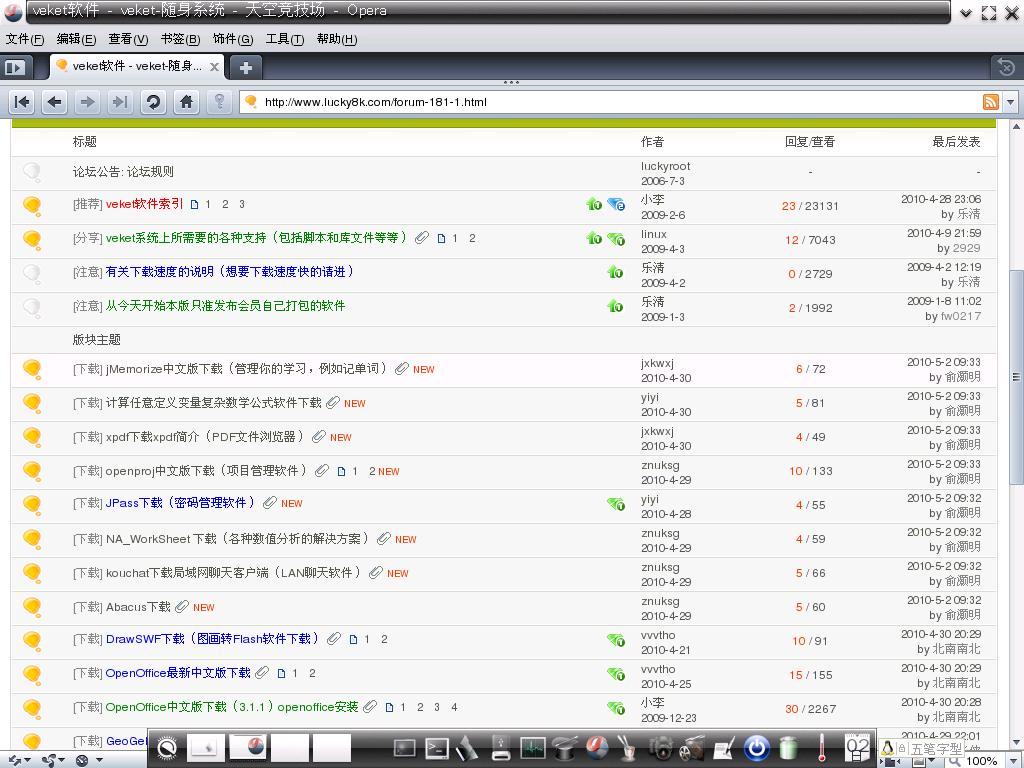This screenshot has height=768, width=1024.
Task: Close the veket软件 tab
Action: (214, 67)
